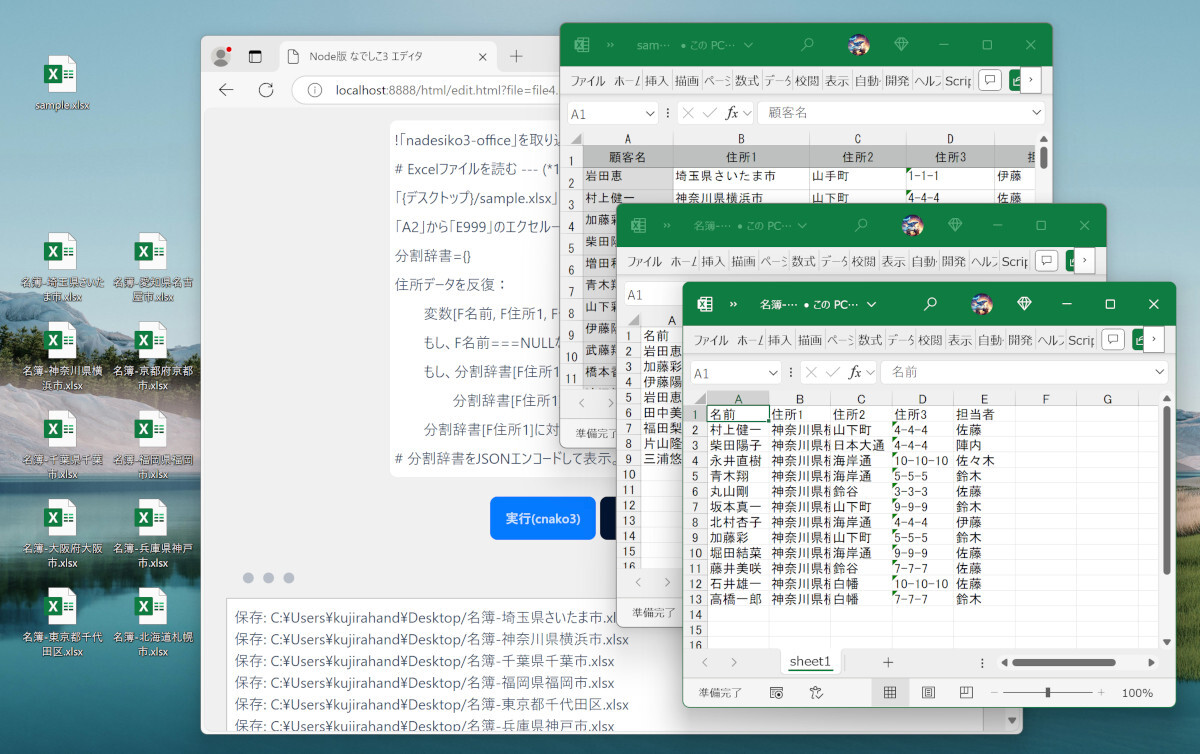The image size is (1200, 754).
Task: Open the 校閲 tab in the sample.xlsx window
Action: pos(807,81)
